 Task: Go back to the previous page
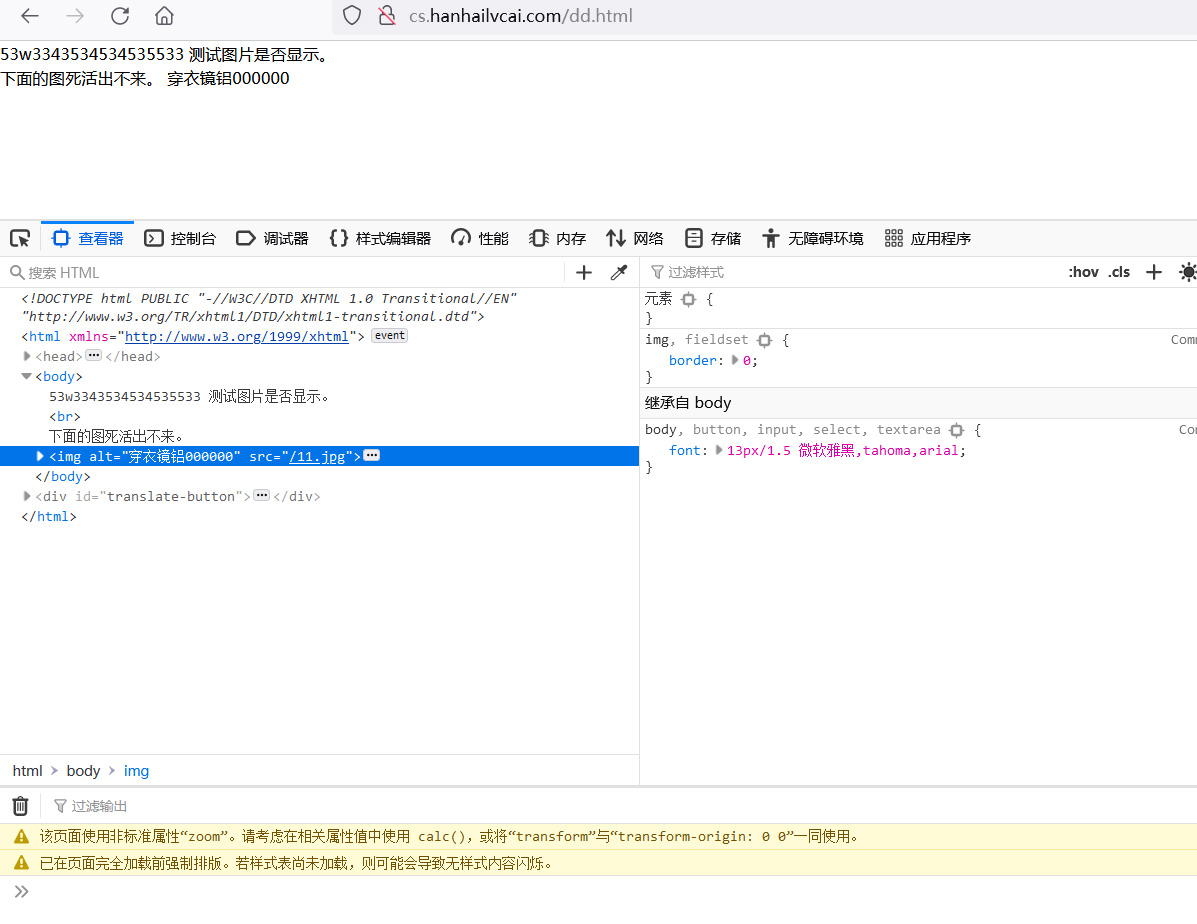coord(30,16)
